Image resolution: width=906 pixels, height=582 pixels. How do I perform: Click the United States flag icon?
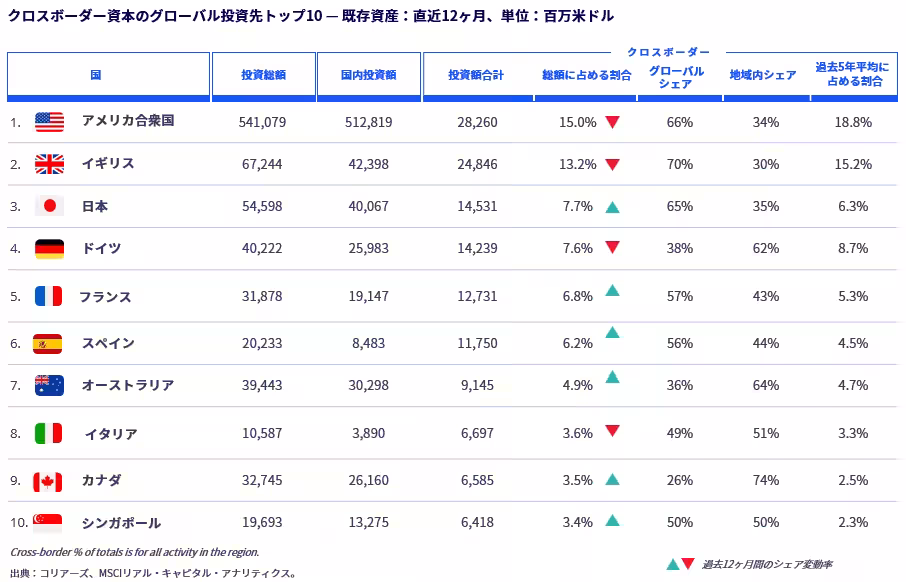[x=50, y=122]
